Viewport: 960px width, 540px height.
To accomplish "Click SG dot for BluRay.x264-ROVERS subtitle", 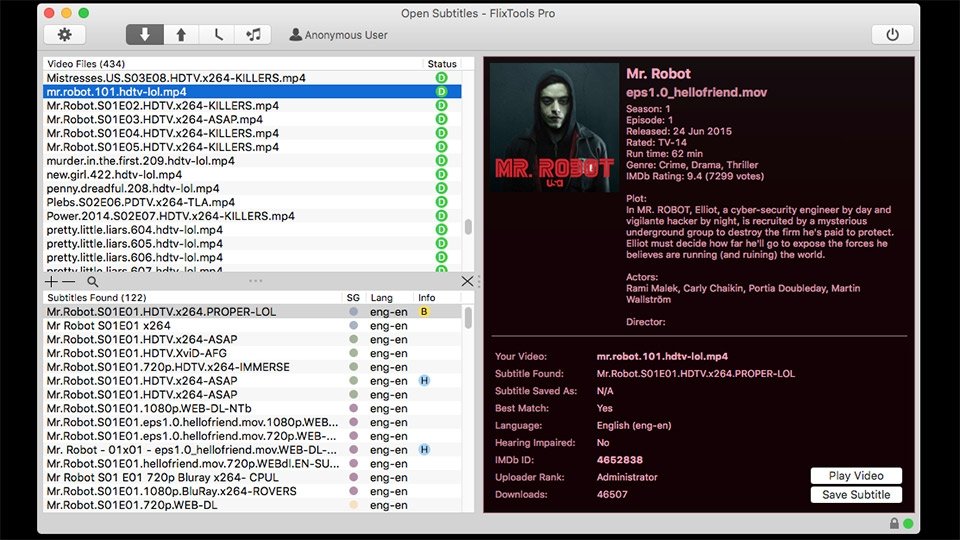I will pos(353,491).
